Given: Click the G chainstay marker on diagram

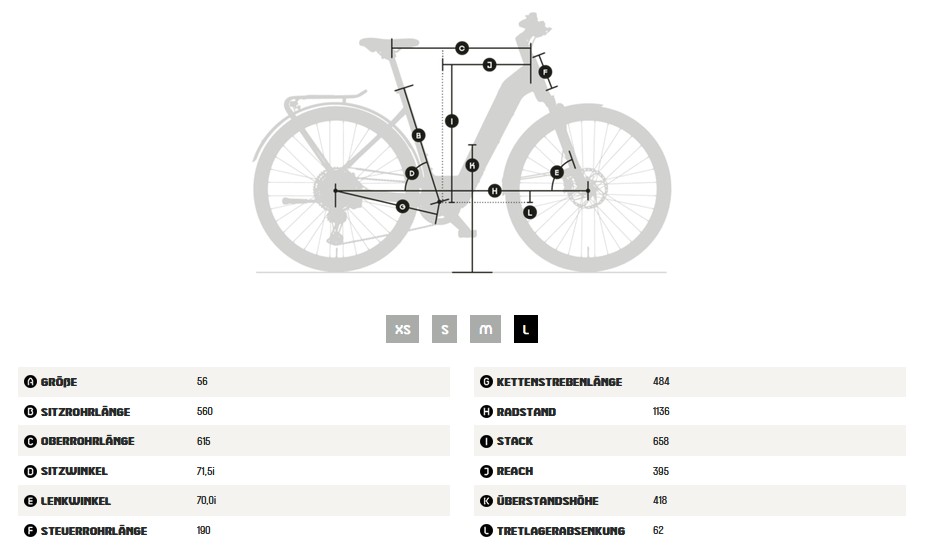Looking at the screenshot, I should [x=402, y=207].
